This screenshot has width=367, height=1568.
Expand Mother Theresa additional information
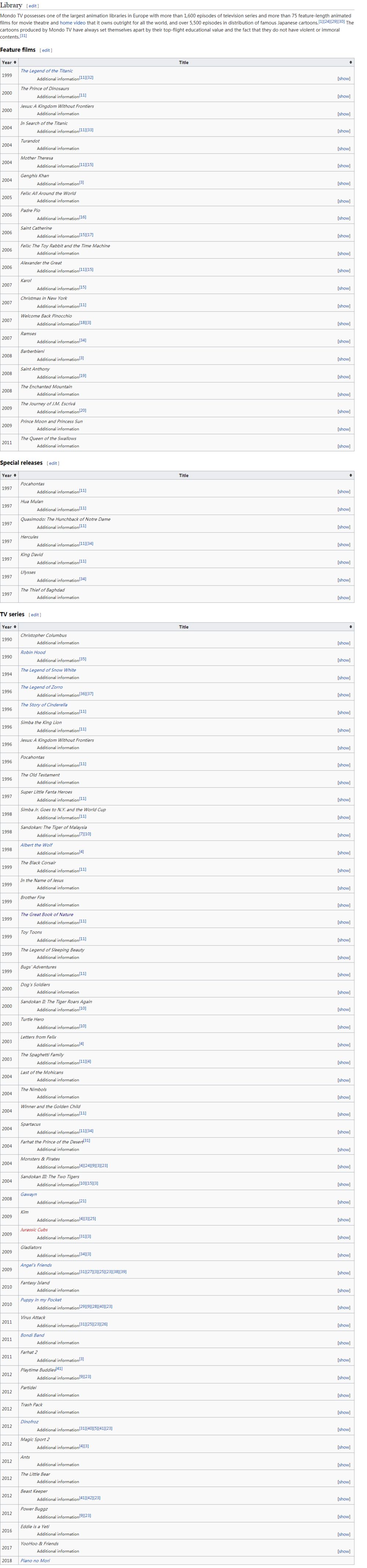(344, 166)
